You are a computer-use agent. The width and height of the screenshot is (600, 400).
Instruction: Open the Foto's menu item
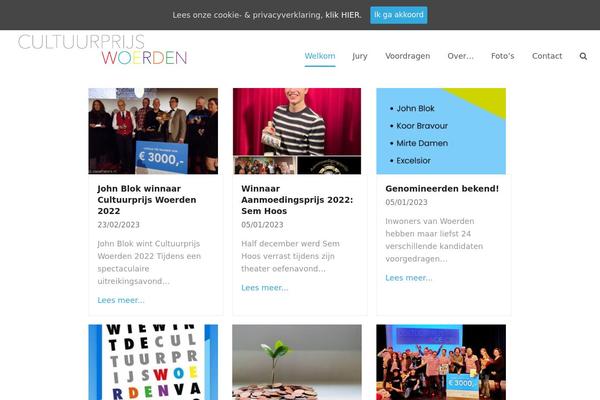[x=502, y=56]
